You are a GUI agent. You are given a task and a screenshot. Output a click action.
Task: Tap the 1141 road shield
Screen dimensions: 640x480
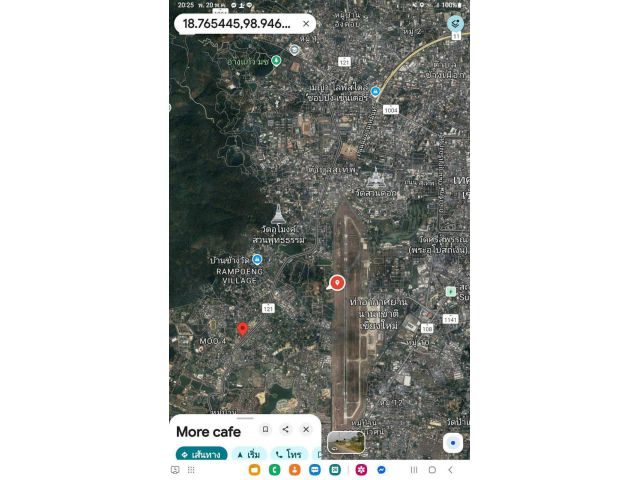450,319
